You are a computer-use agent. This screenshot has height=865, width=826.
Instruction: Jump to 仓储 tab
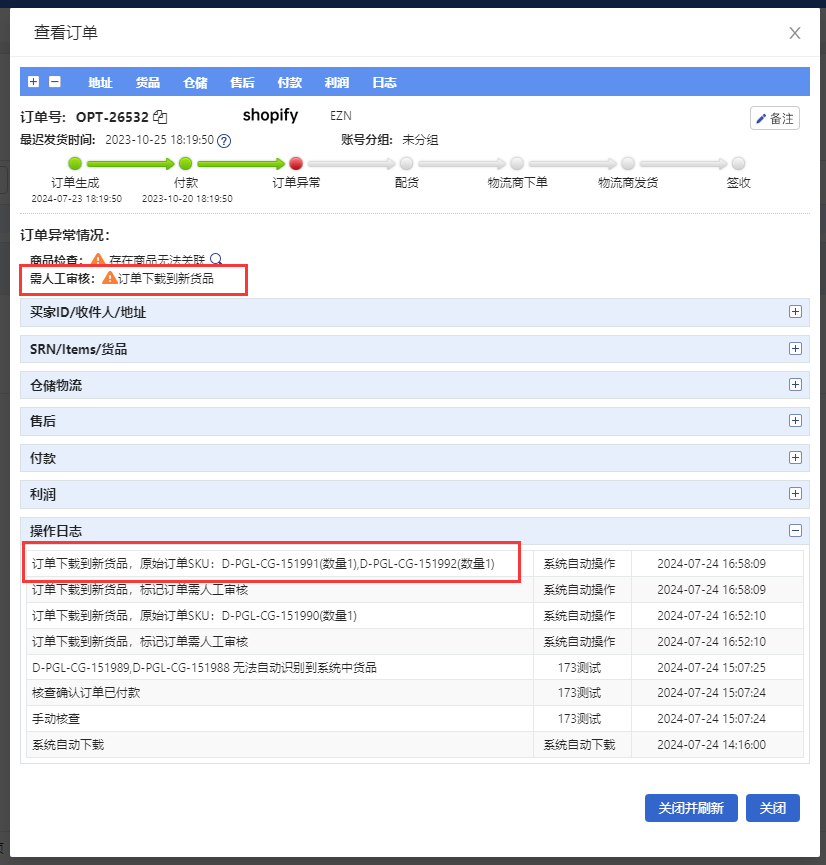point(195,83)
